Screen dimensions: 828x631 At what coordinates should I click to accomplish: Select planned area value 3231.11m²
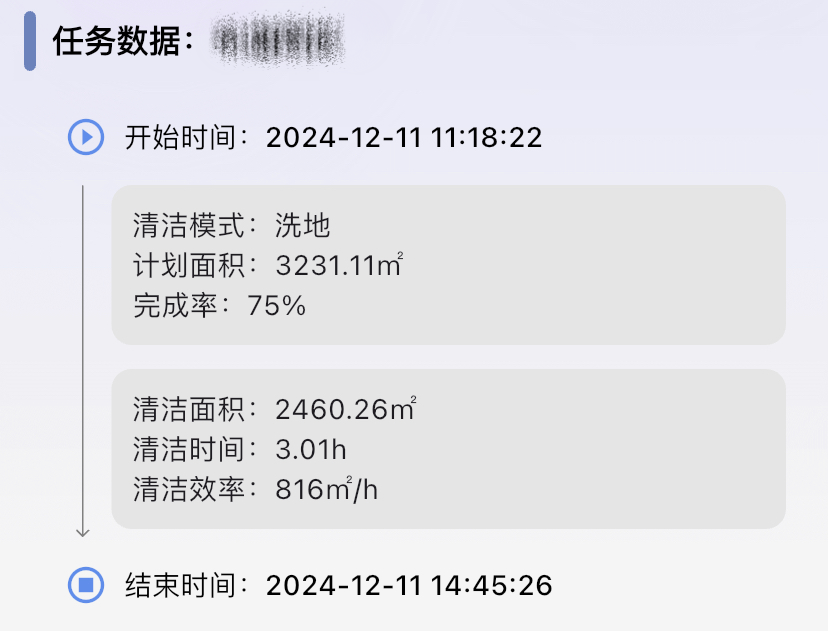(x=339, y=266)
